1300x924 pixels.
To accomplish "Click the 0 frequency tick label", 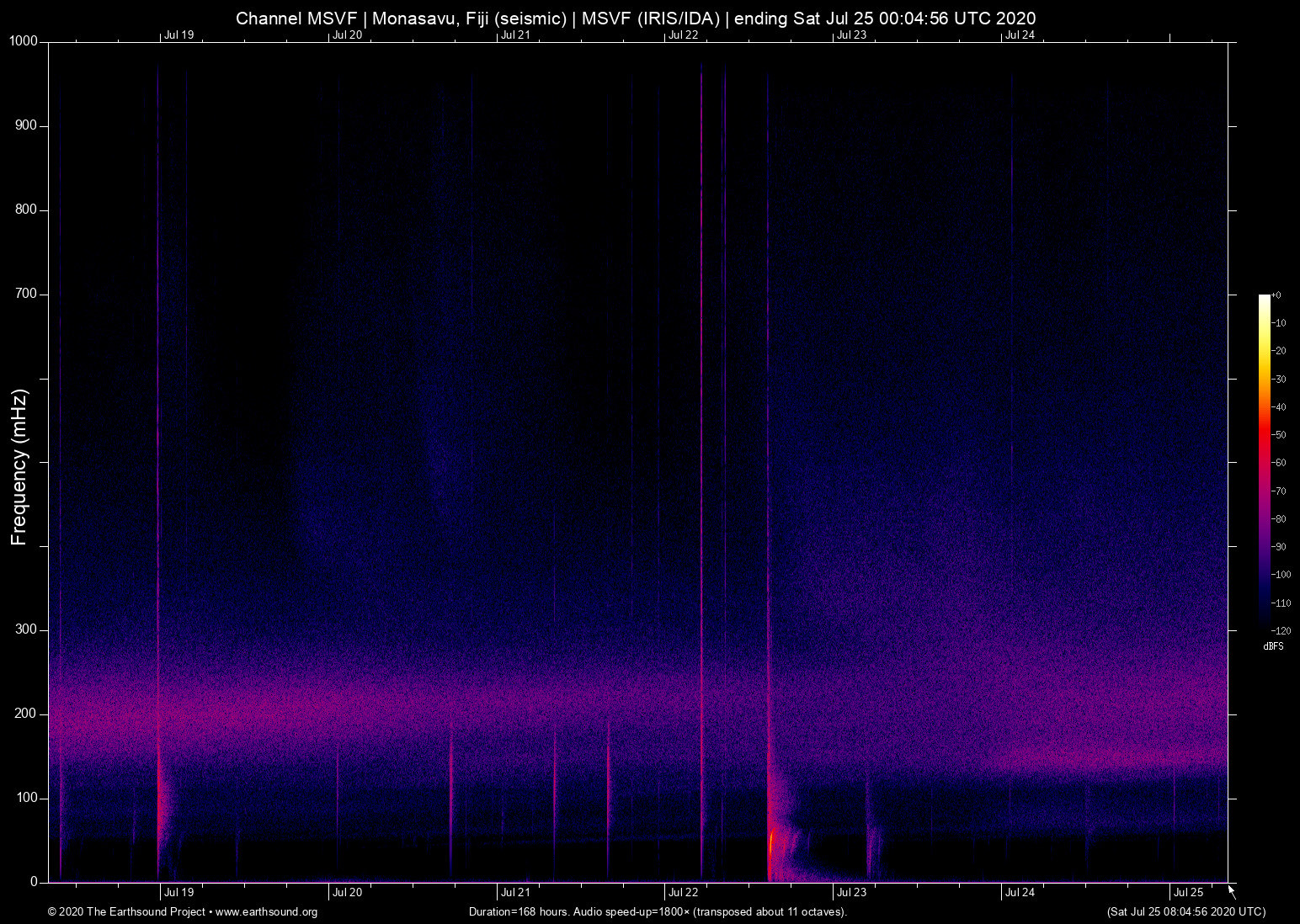I will point(35,882).
